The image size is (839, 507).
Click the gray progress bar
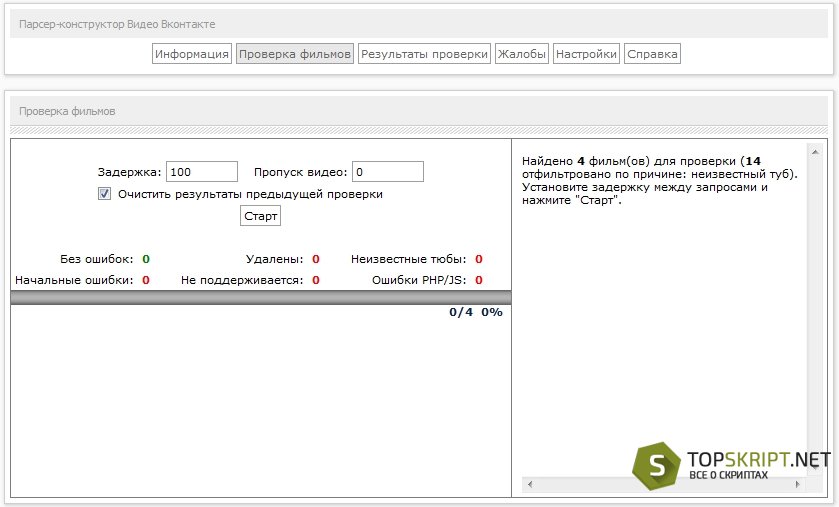point(261,298)
